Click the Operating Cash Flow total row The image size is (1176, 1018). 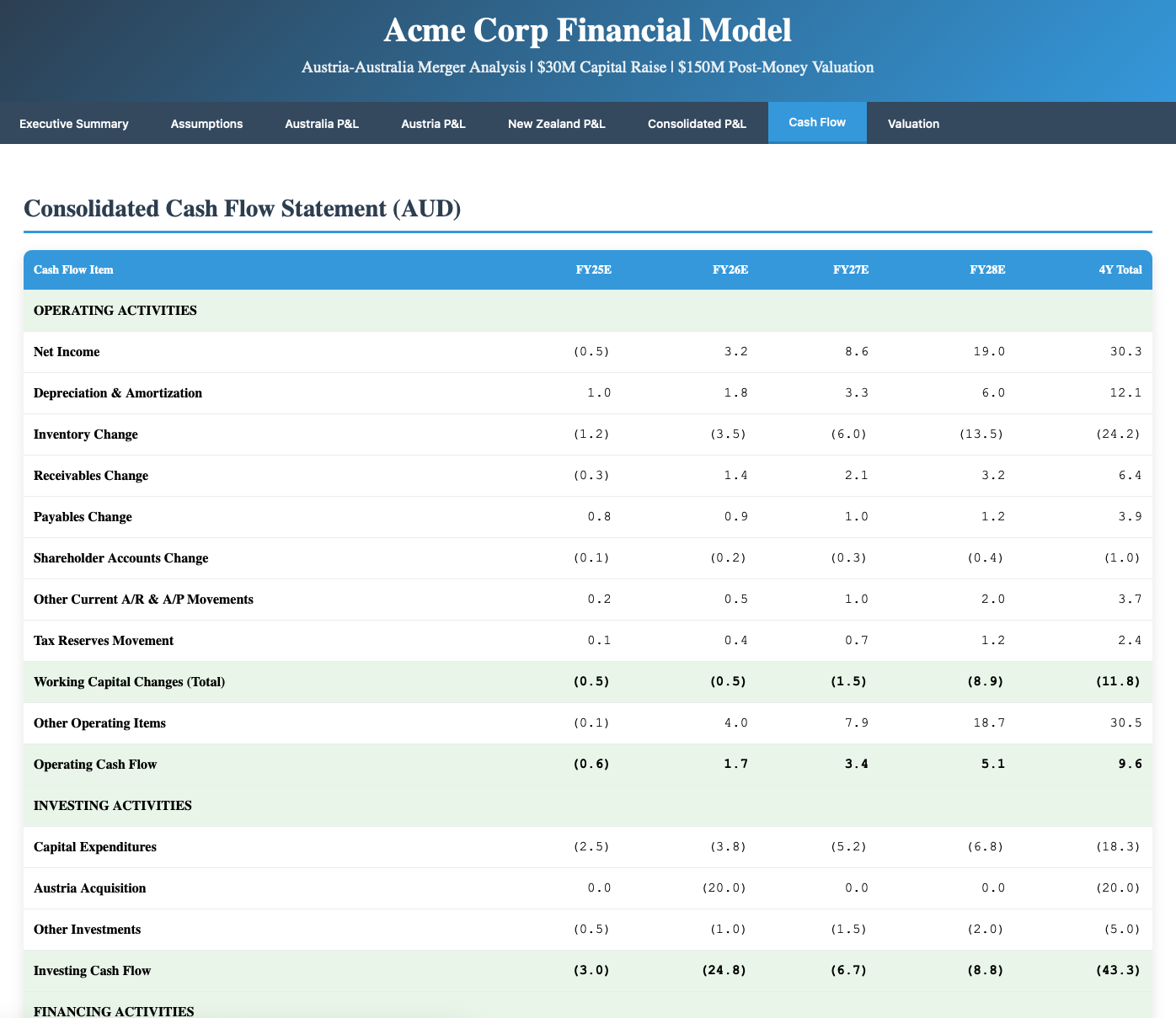(94, 765)
